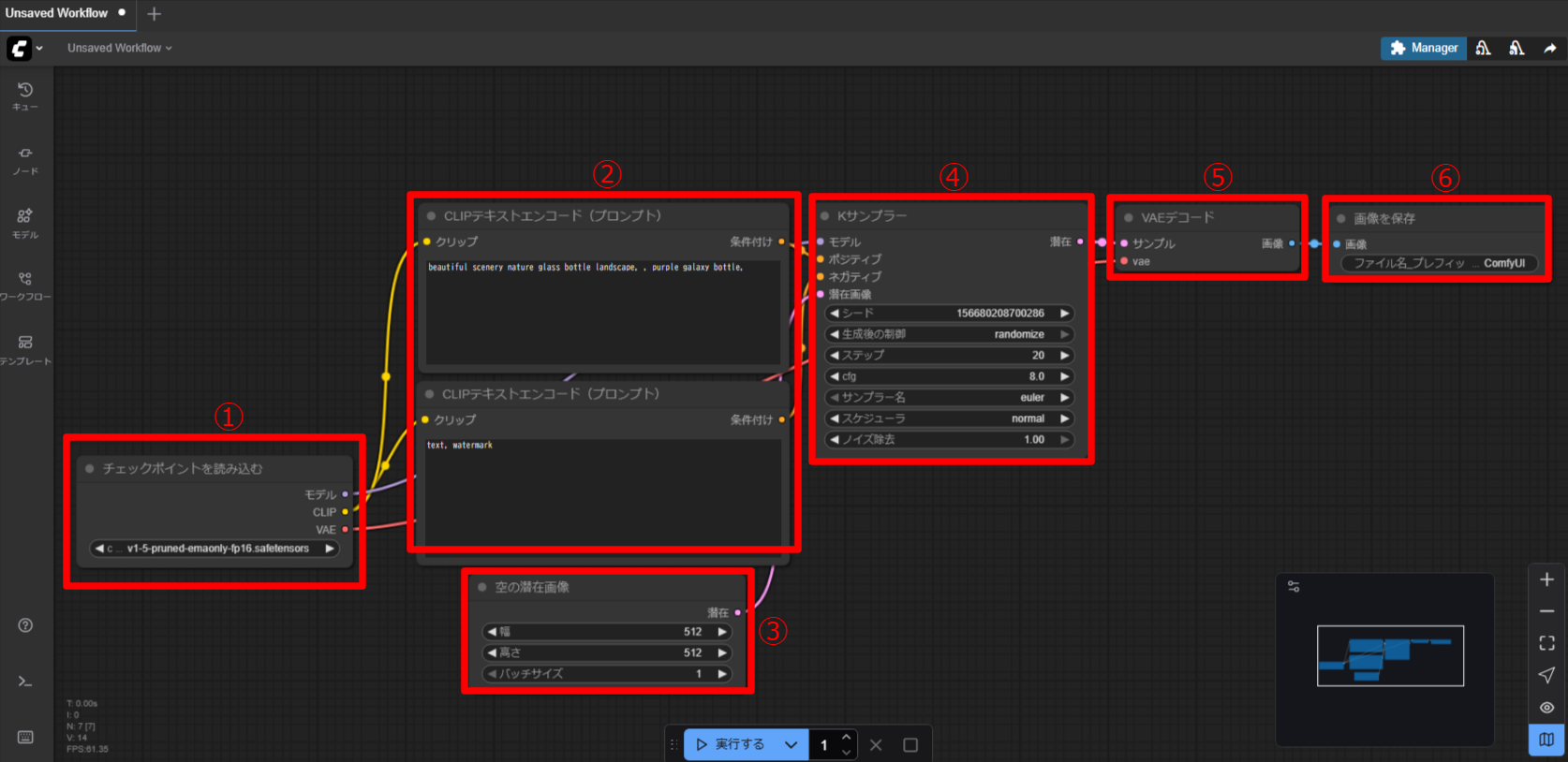1568x762 pixels.
Task: Collapse the KSampler node via its dot
Action: (x=824, y=216)
